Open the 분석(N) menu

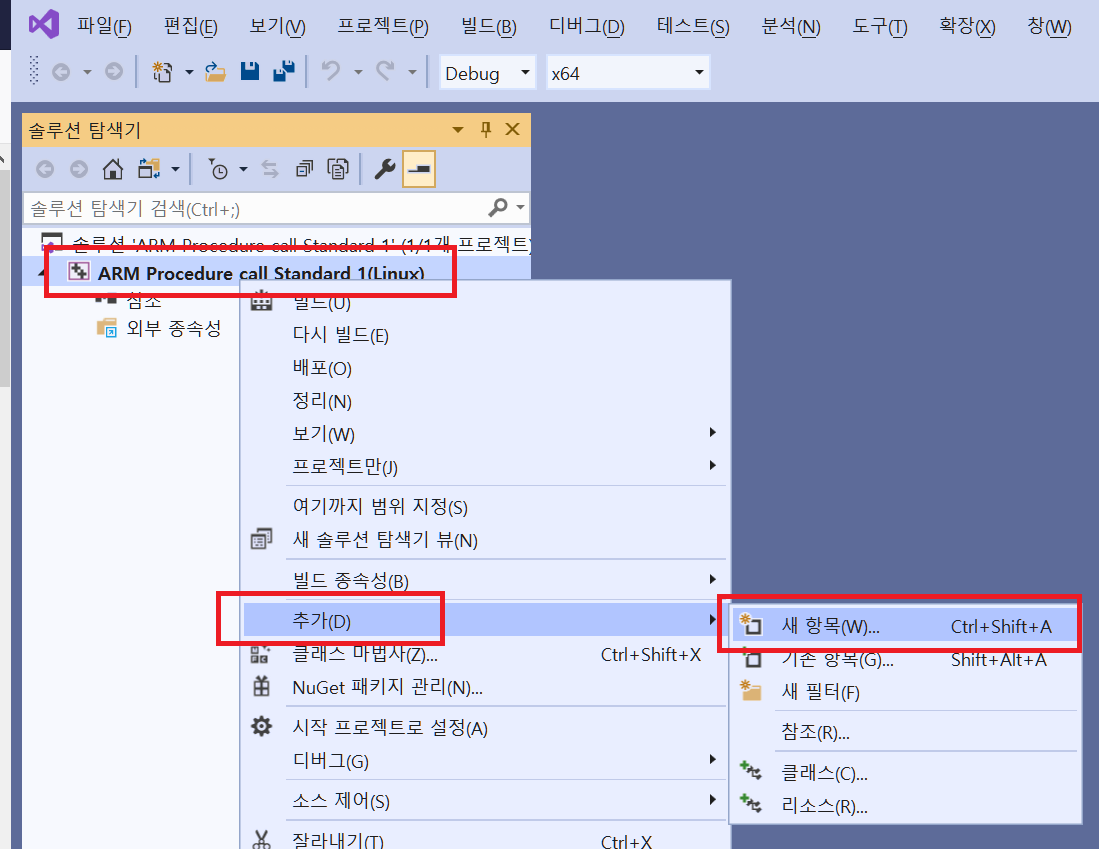(x=791, y=27)
